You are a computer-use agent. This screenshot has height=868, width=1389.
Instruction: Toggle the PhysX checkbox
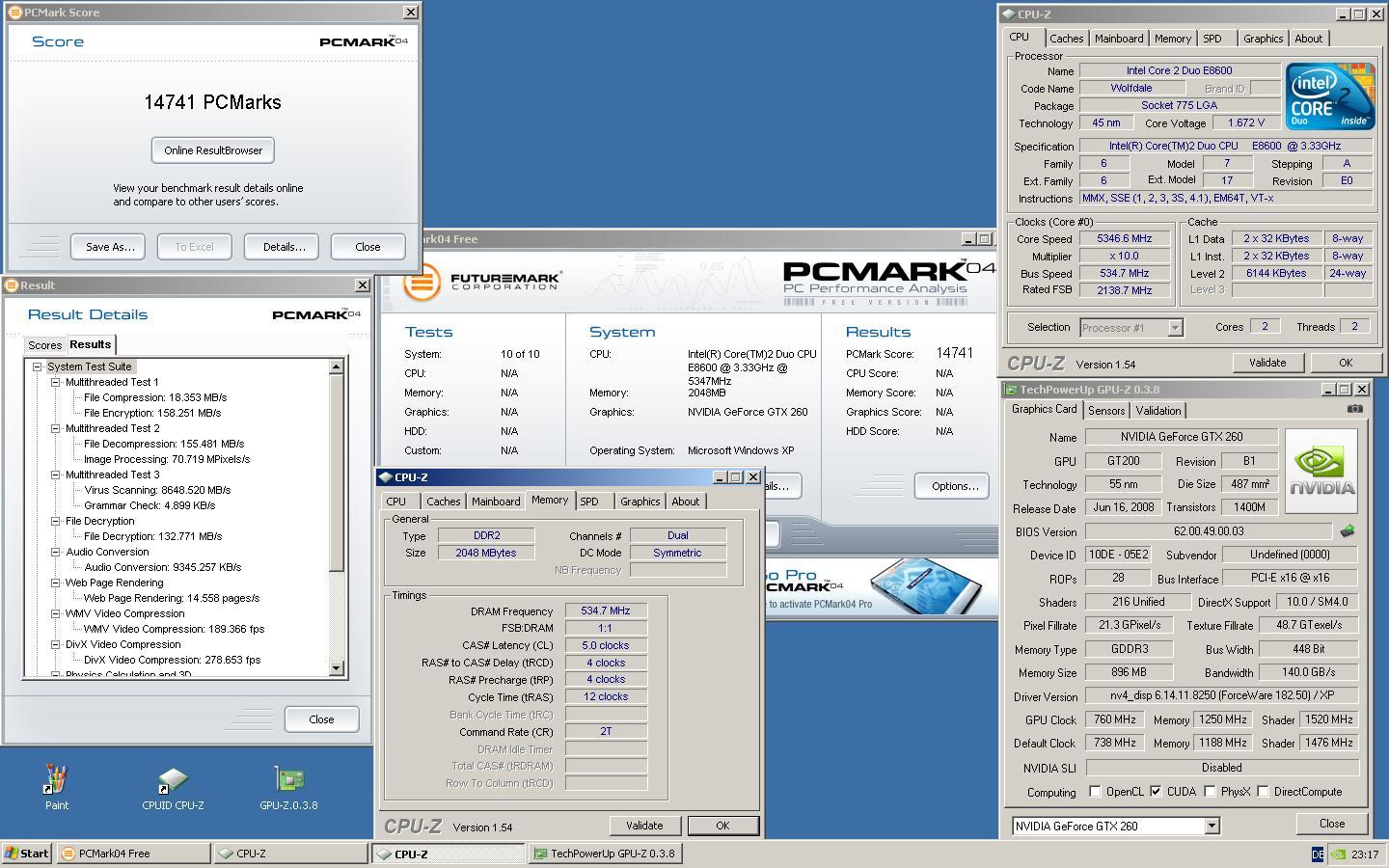(1210, 792)
